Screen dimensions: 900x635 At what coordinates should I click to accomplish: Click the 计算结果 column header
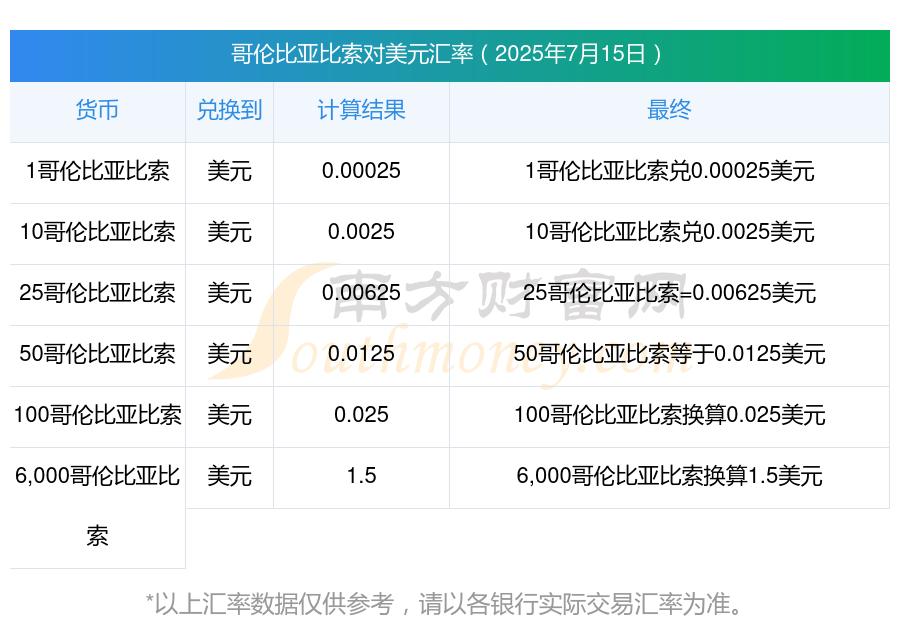(362, 110)
